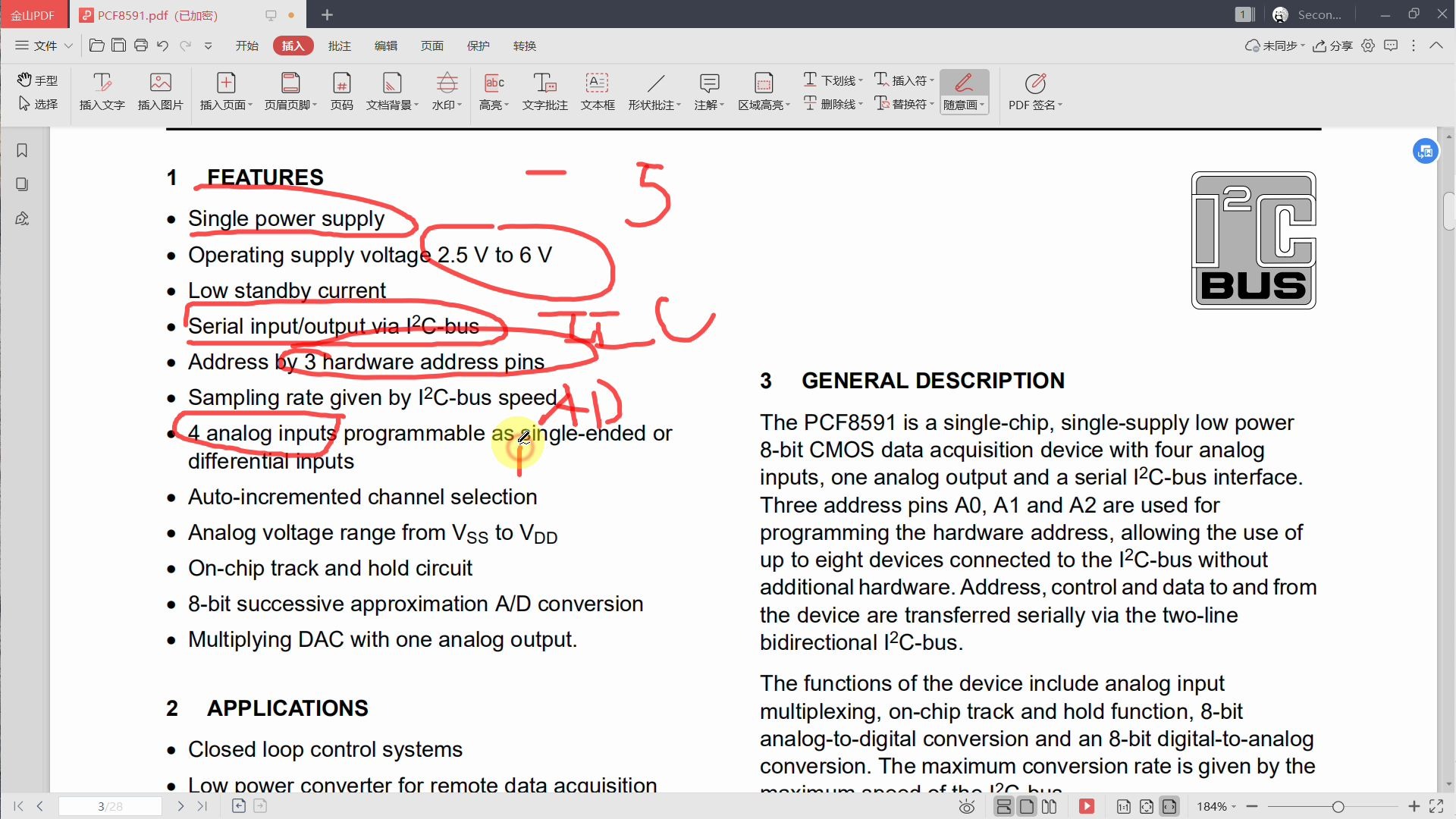Expand the freehand draw dropdown arrow
The width and height of the screenshot is (1456, 819).
(x=982, y=105)
